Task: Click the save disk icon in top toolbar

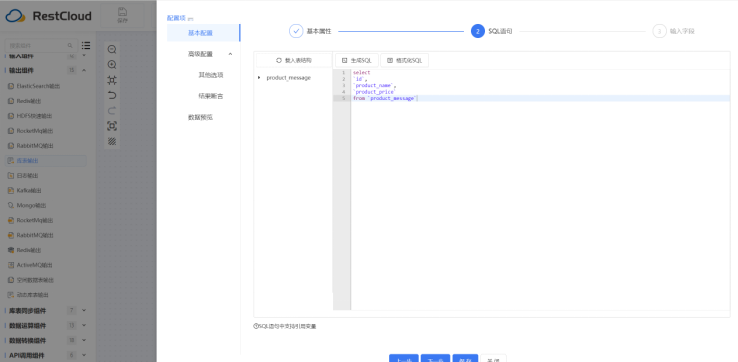Action: (122, 12)
